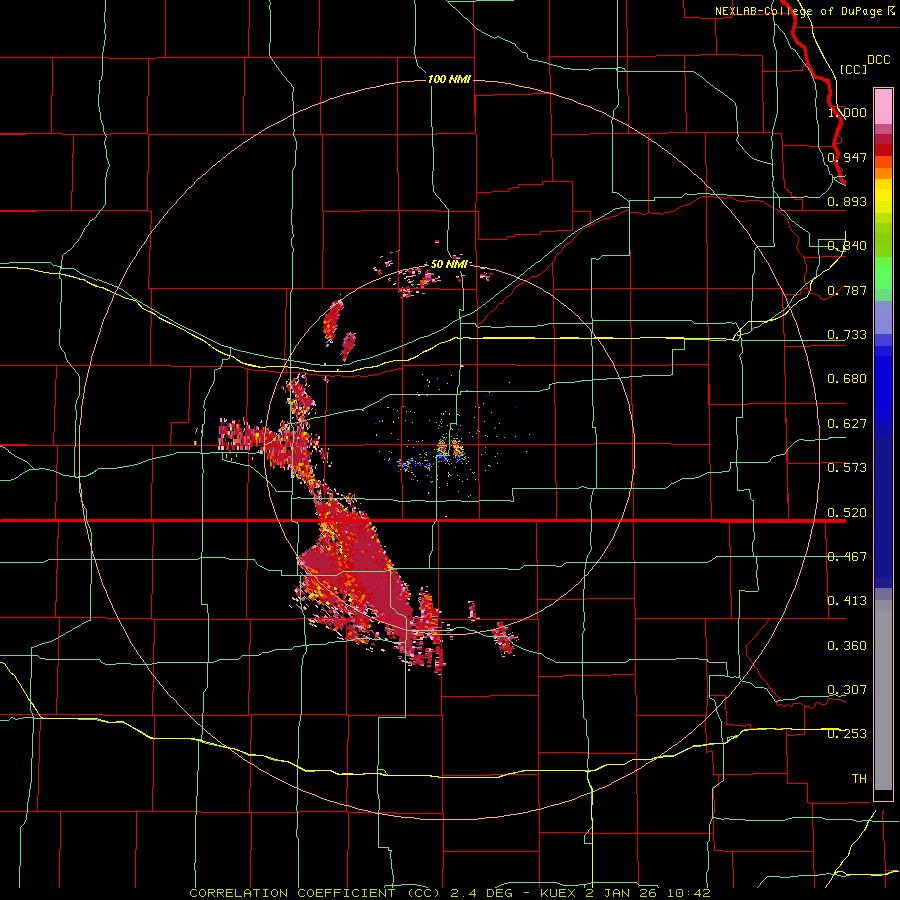Select the 0.680 scale value
The width and height of the screenshot is (900, 900).
[847, 379]
